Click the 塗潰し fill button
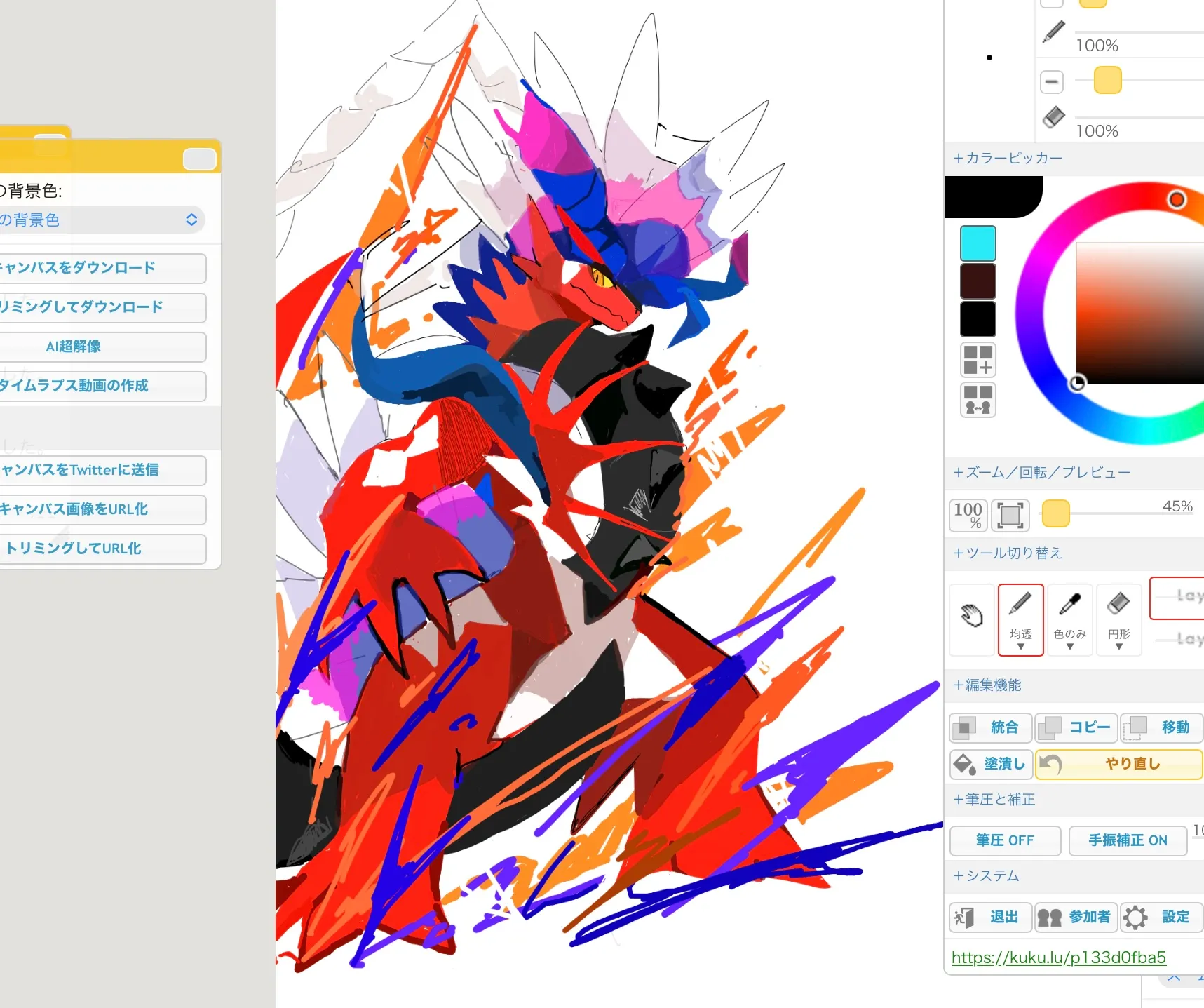The image size is (1204, 1008). click(991, 764)
